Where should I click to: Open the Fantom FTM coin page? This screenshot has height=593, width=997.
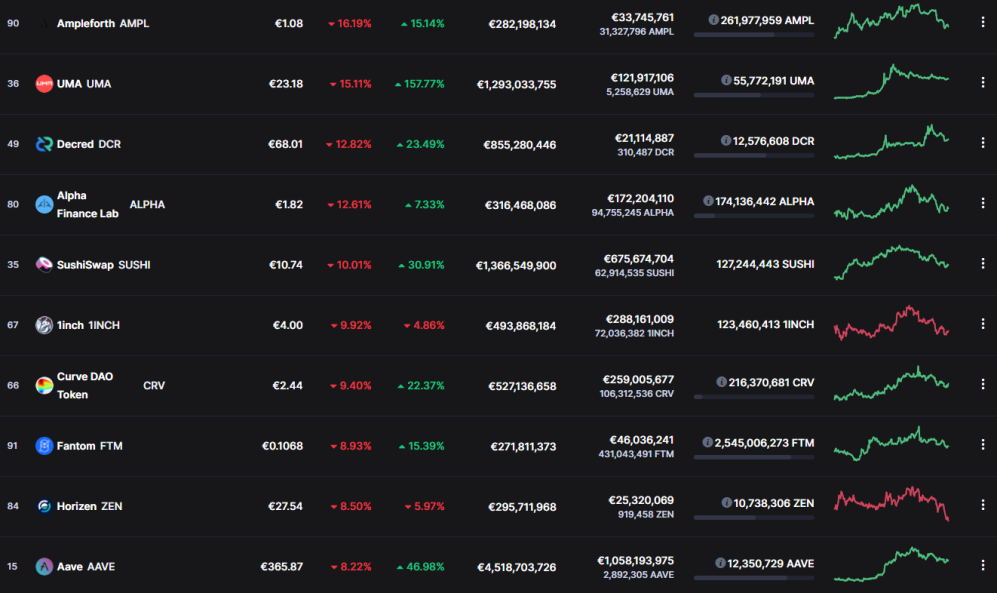click(x=90, y=446)
